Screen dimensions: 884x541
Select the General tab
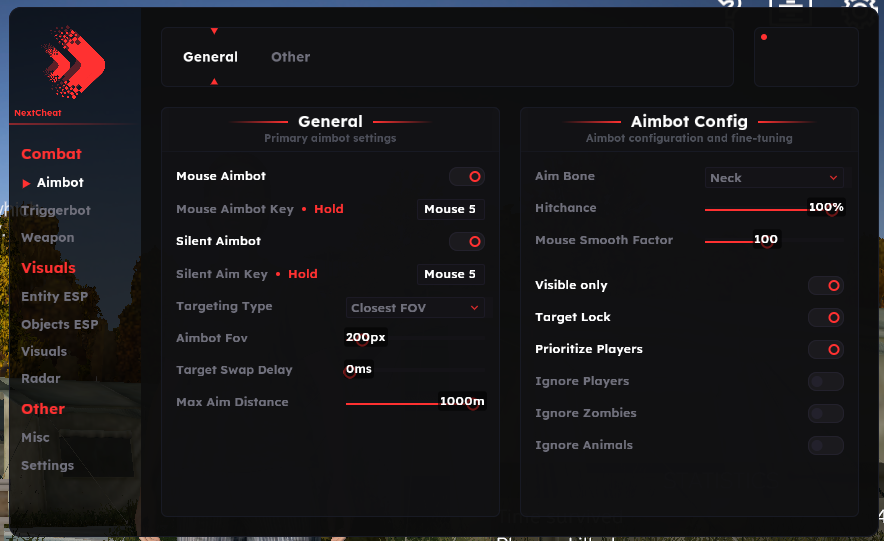[x=210, y=57]
